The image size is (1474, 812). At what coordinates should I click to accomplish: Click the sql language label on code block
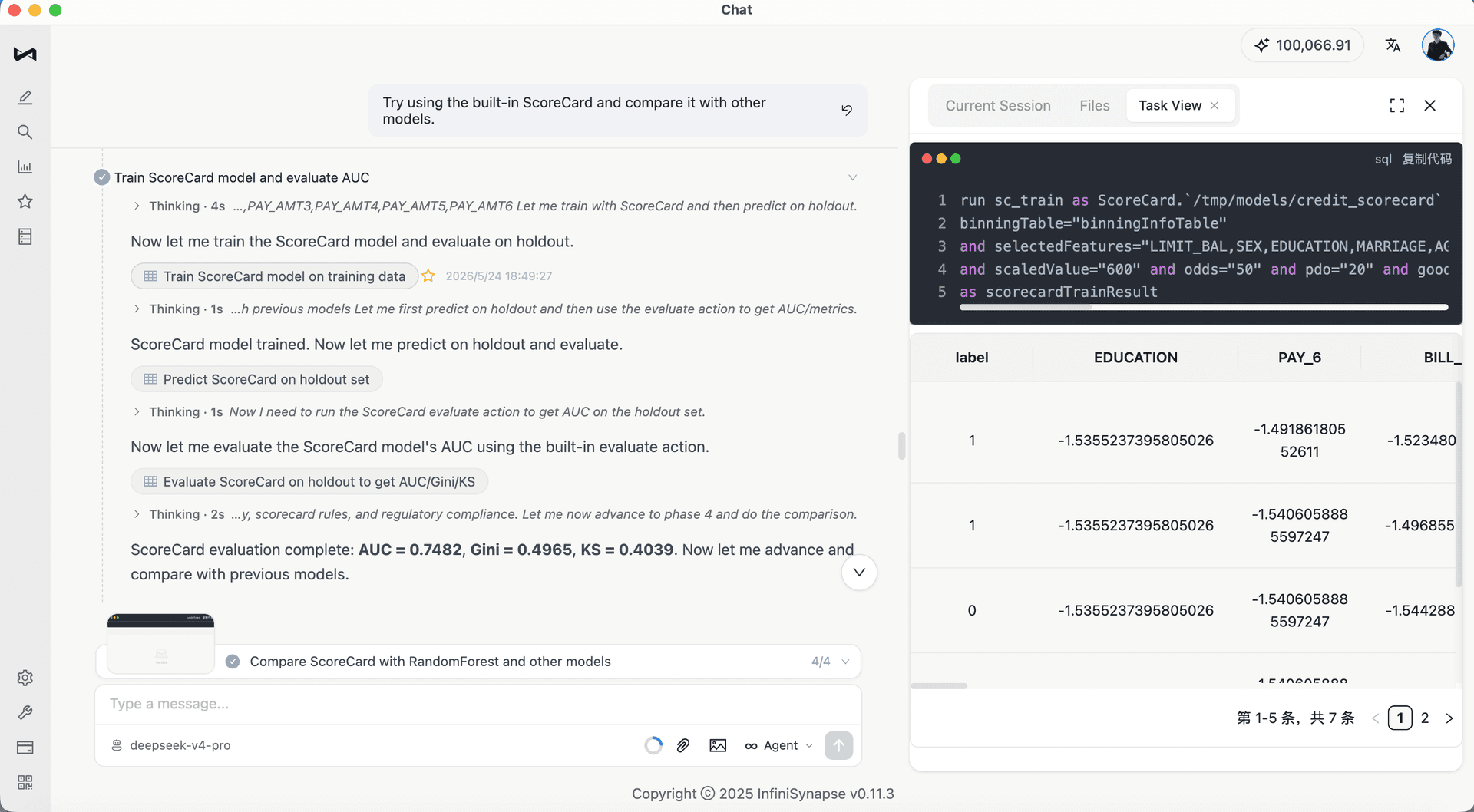coord(1383,159)
